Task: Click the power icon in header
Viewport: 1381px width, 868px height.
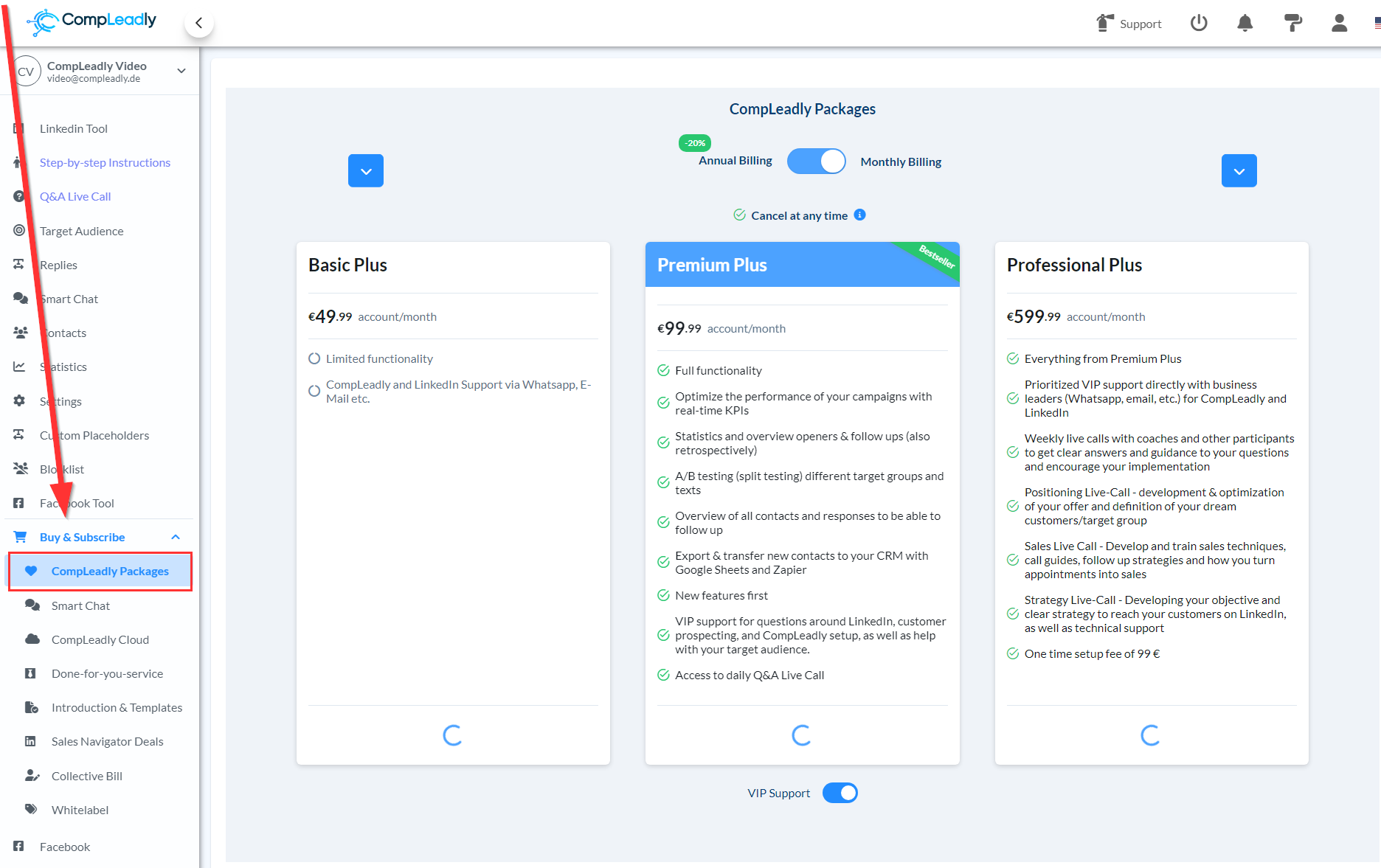Action: coord(1199,23)
